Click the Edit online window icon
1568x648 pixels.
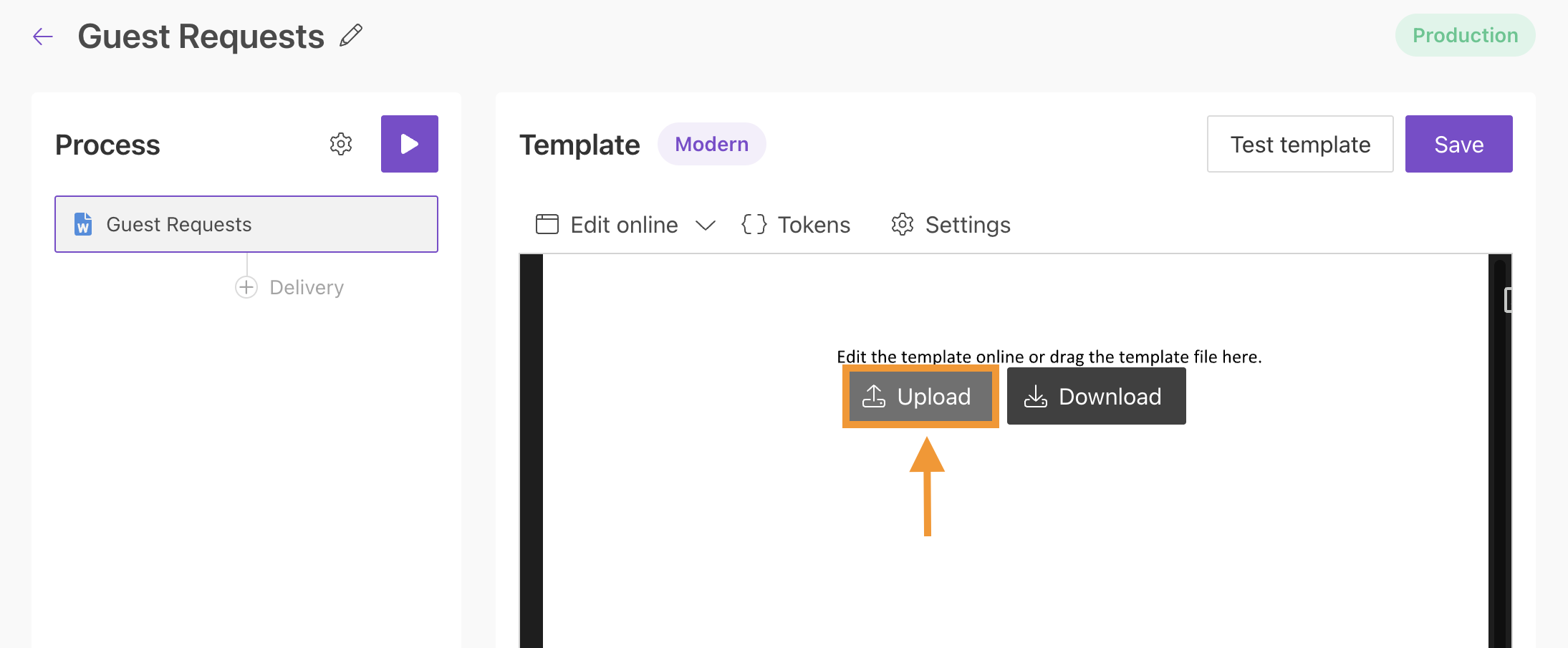546,224
